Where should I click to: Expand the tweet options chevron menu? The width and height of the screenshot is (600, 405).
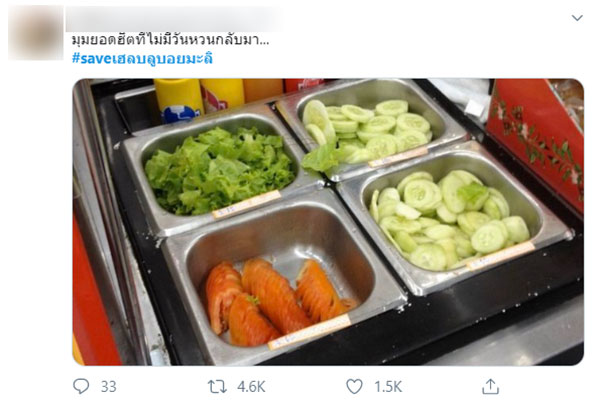click(577, 18)
